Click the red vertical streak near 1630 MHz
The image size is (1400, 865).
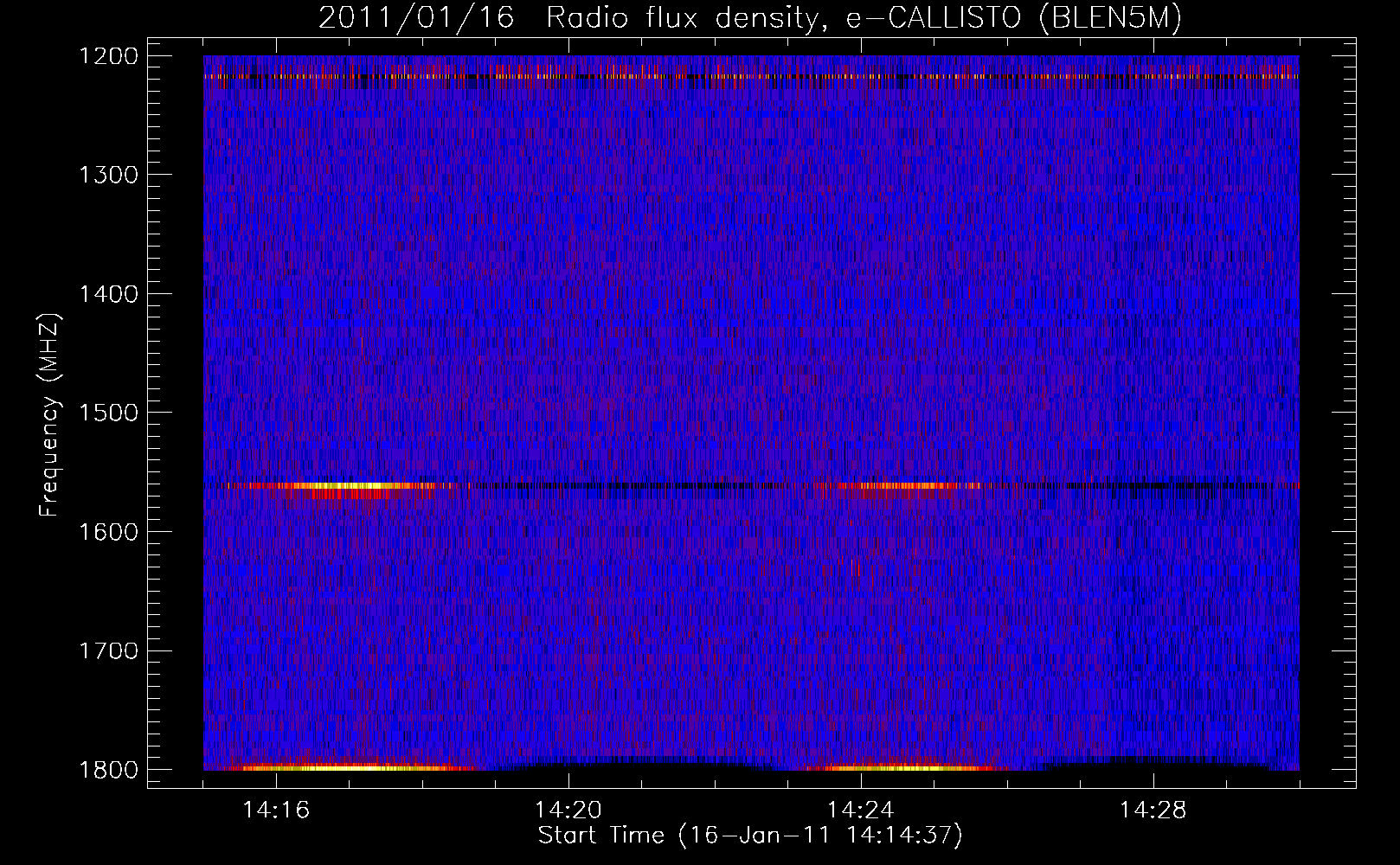[x=855, y=567]
